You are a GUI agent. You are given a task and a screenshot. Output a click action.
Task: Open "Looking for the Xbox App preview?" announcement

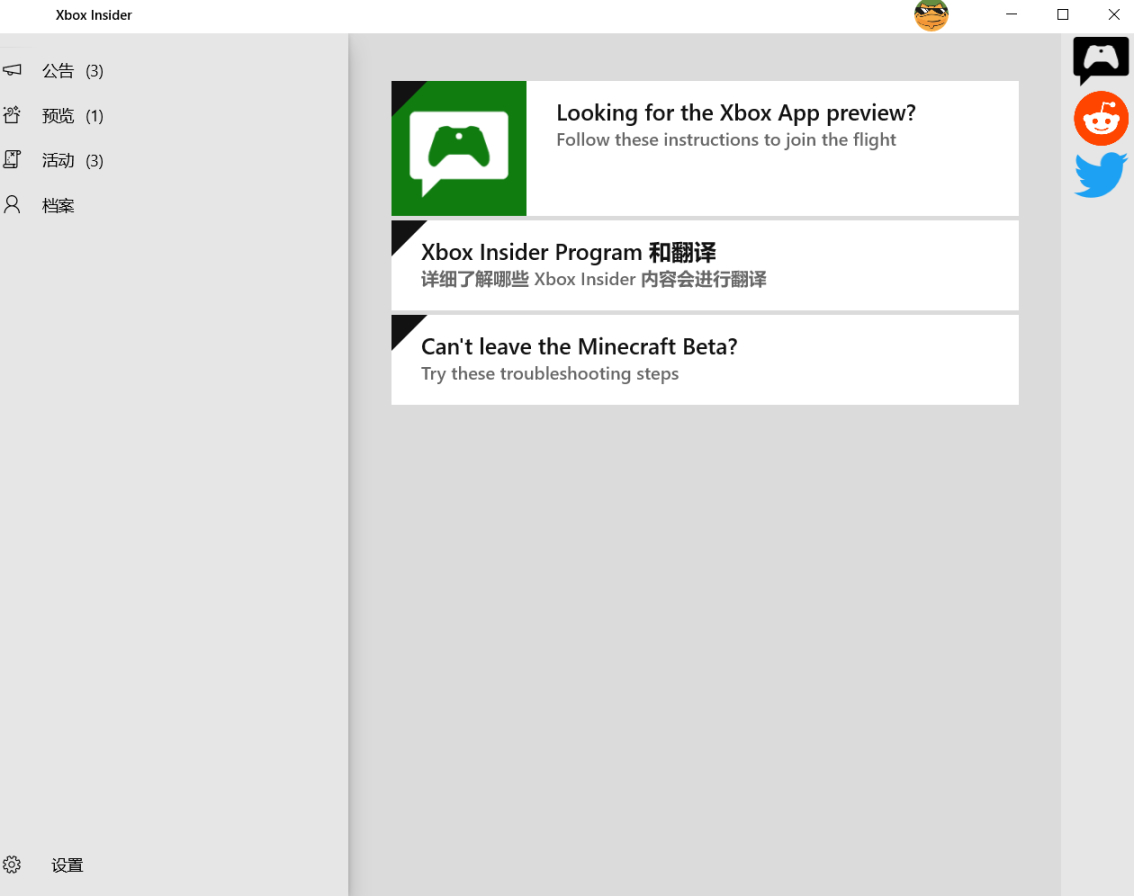click(705, 148)
